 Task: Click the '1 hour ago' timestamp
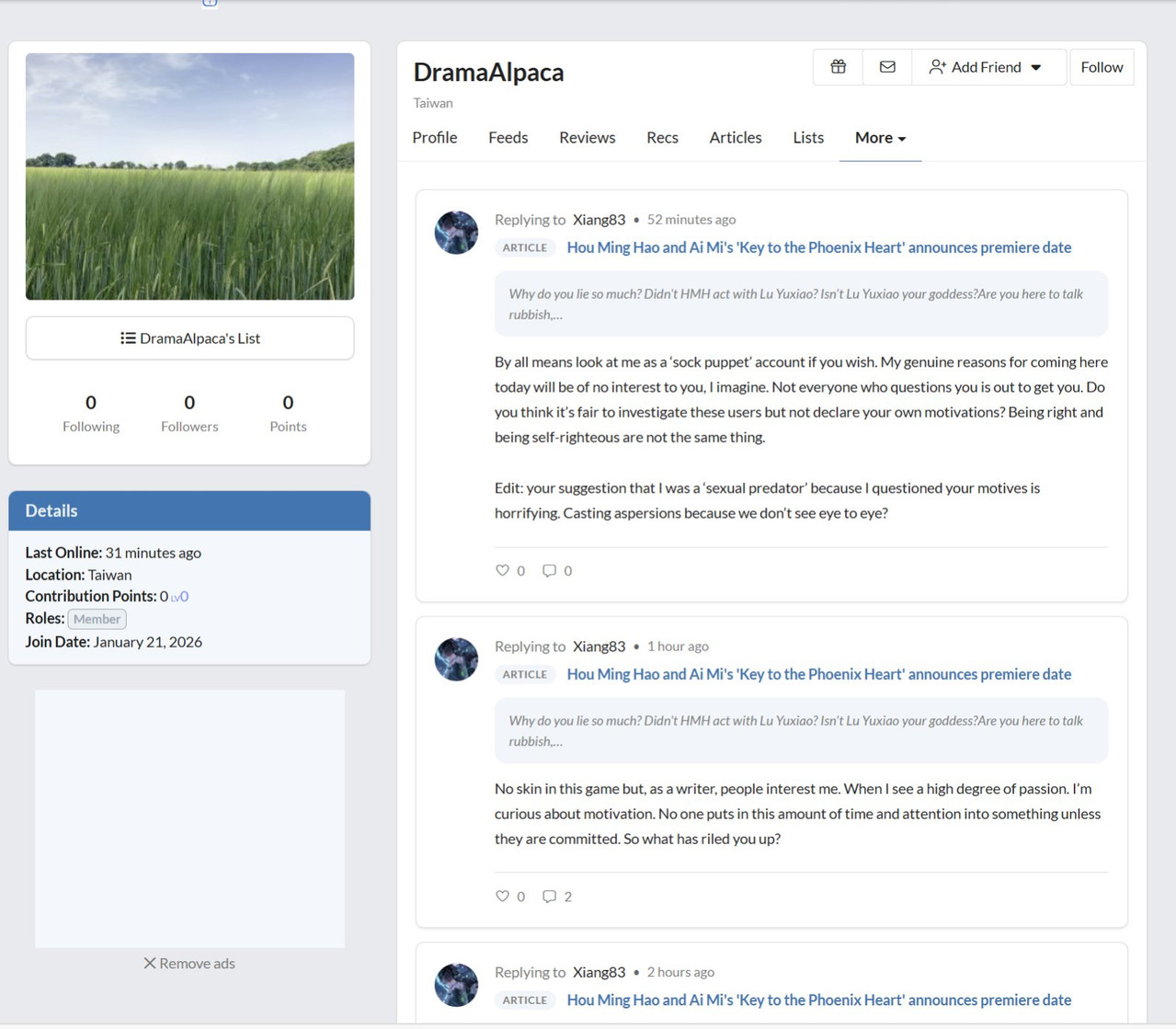click(x=678, y=646)
